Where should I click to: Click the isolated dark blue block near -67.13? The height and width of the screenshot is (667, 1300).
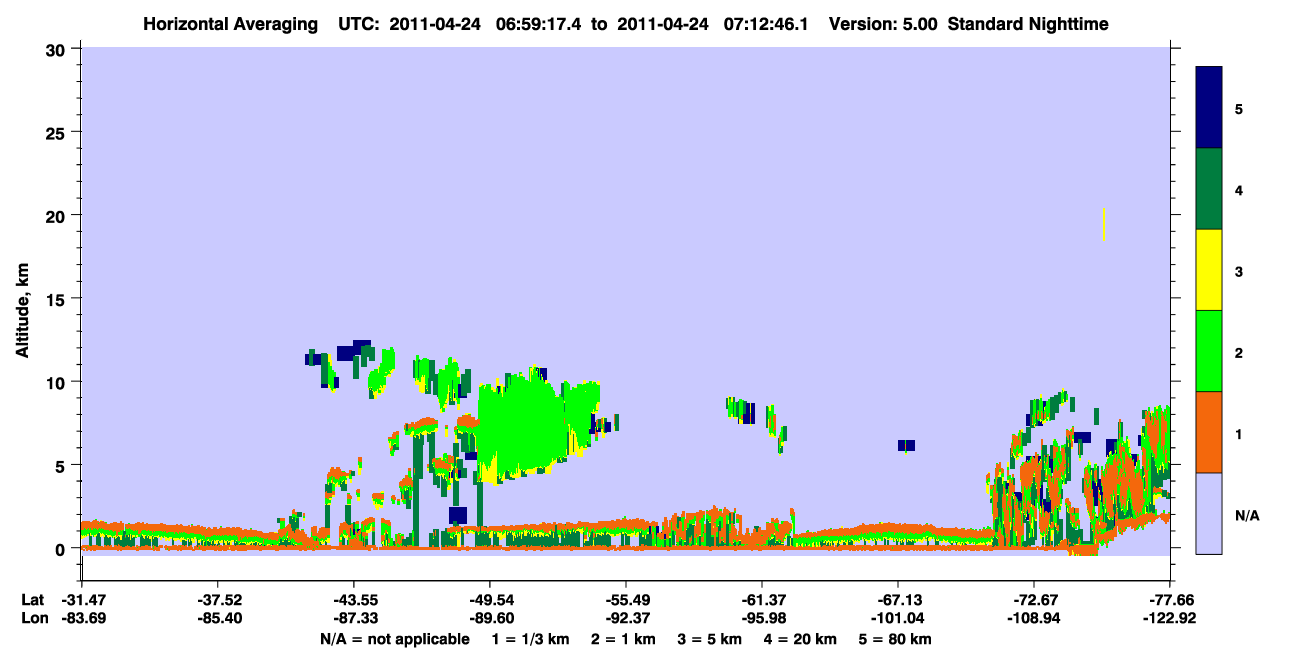[906, 445]
